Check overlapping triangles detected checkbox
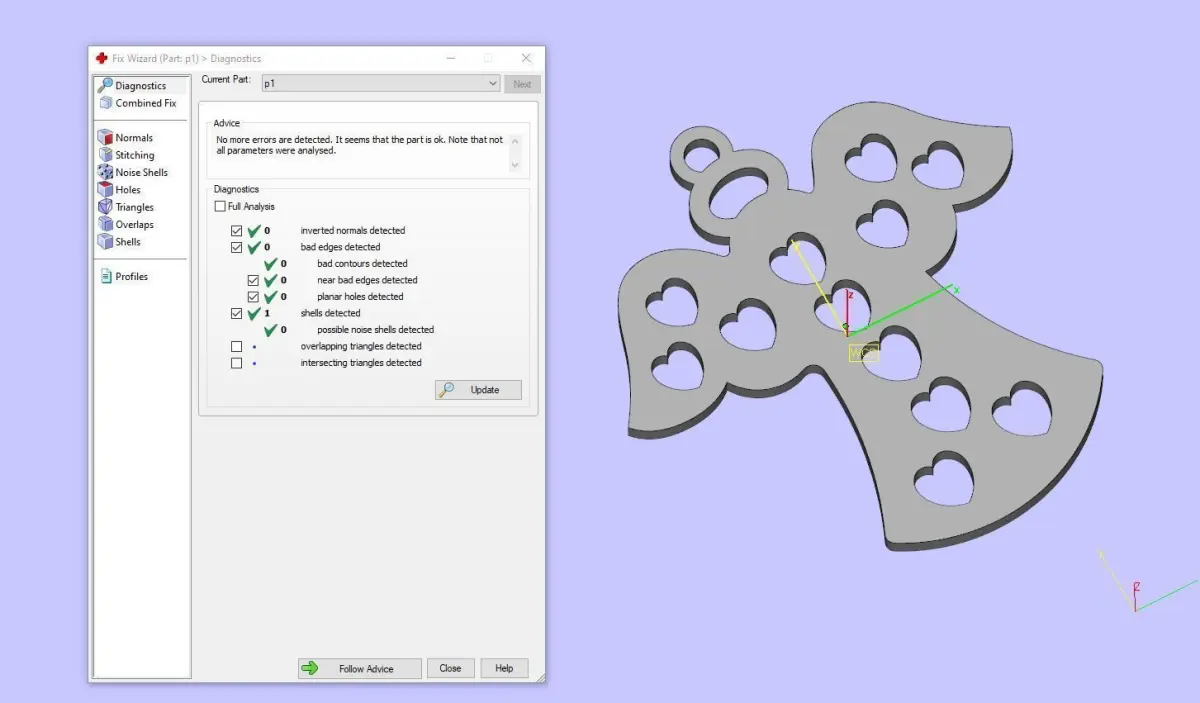This screenshot has height=703, width=1200. pos(237,346)
